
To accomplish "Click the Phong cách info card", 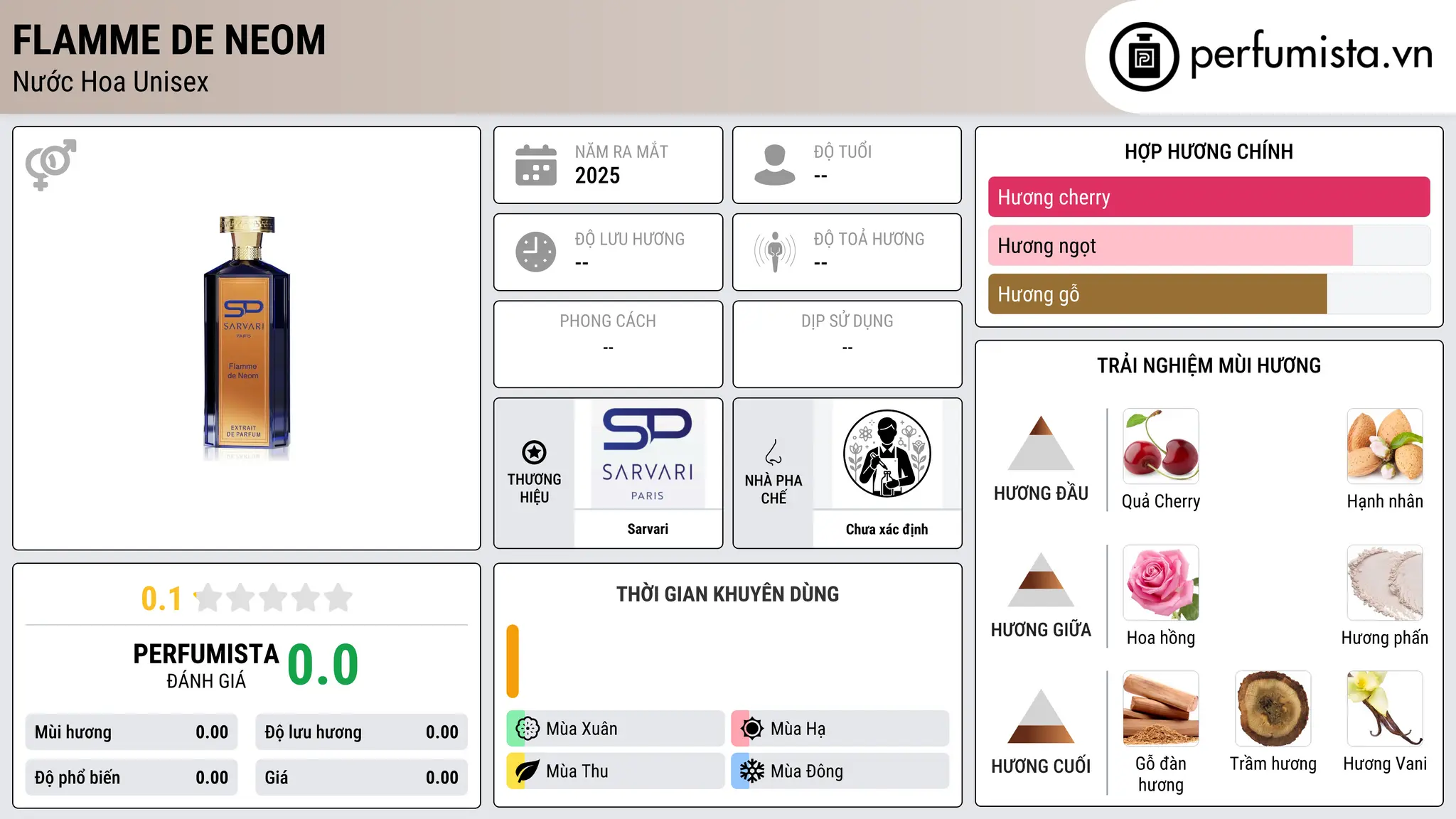I will [x=609, y=344].
